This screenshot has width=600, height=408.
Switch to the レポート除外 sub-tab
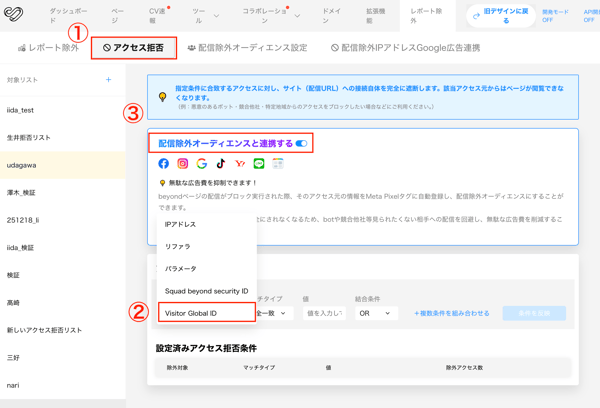pos(49,48)
